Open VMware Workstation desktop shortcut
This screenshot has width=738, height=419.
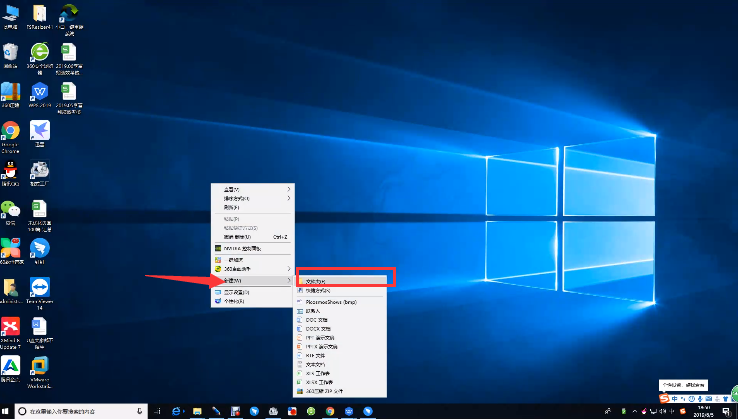pyautogui.click(x=41, y=366)
